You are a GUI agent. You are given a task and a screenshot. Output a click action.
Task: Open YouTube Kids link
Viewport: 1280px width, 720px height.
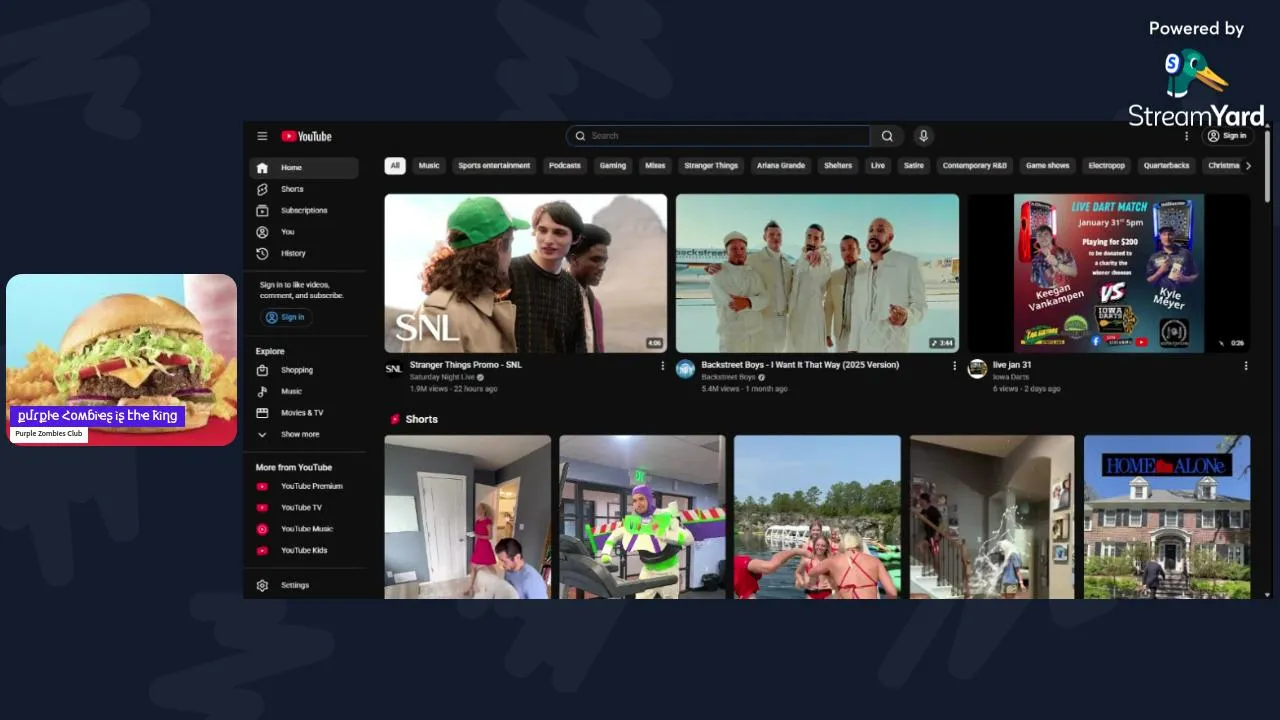point(304,551)
